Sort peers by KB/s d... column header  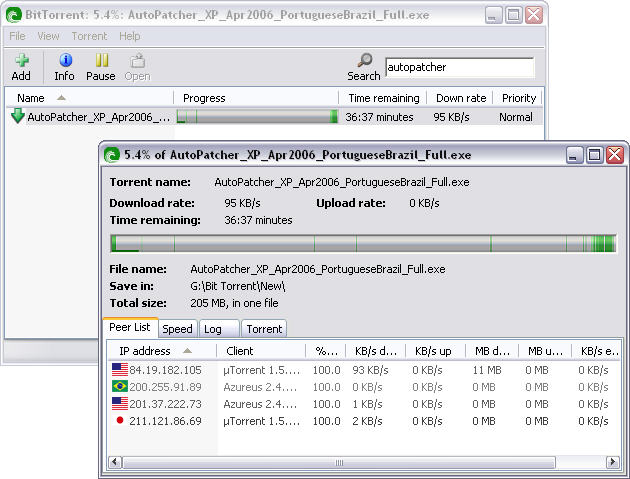(376, 351)
